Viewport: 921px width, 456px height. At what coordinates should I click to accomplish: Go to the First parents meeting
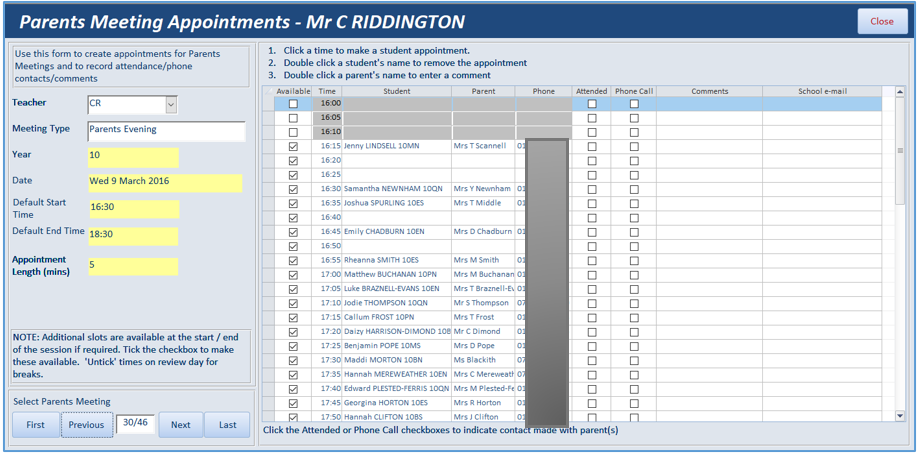(35, 425)
